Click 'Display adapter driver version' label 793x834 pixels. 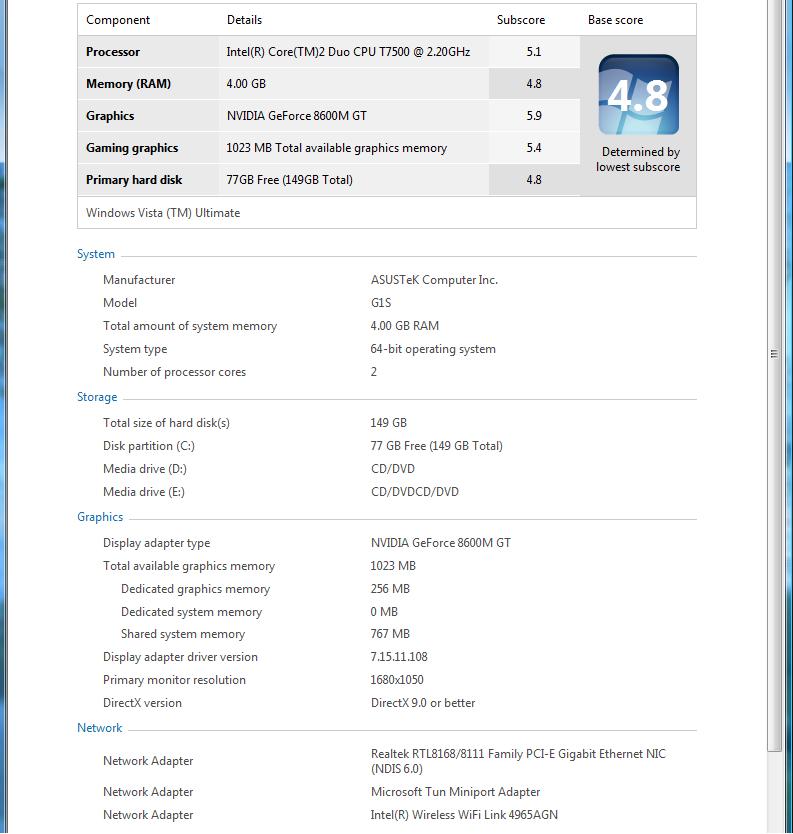tap(180, 657)
